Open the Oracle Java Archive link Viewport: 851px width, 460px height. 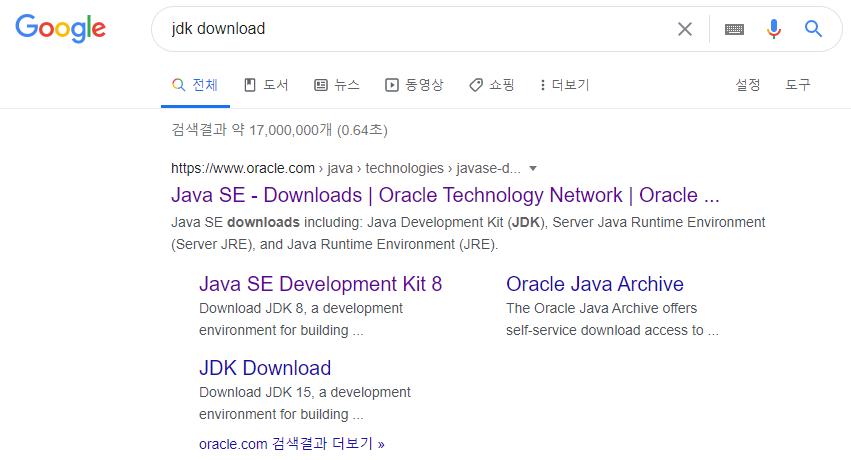[x=594, y=284]
